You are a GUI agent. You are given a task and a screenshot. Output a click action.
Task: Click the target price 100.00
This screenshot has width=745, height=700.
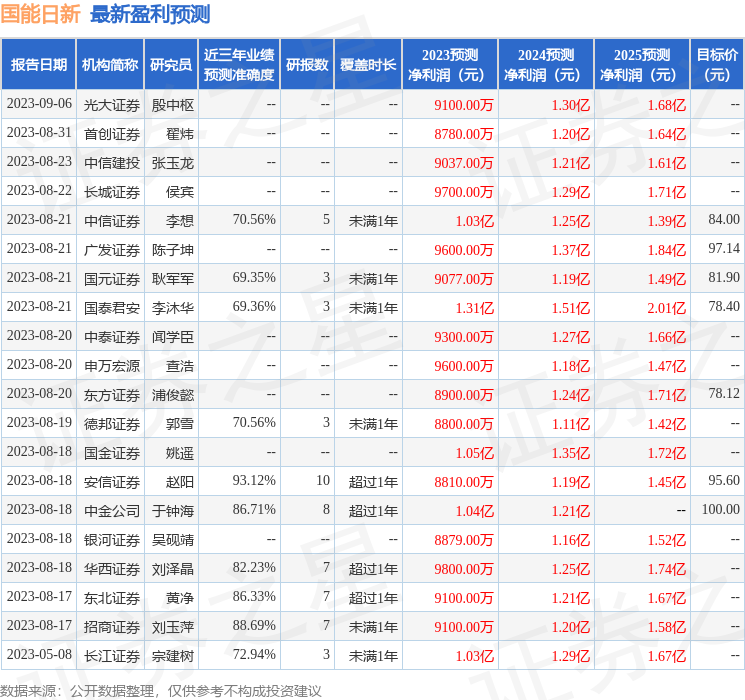click(721, 509)
